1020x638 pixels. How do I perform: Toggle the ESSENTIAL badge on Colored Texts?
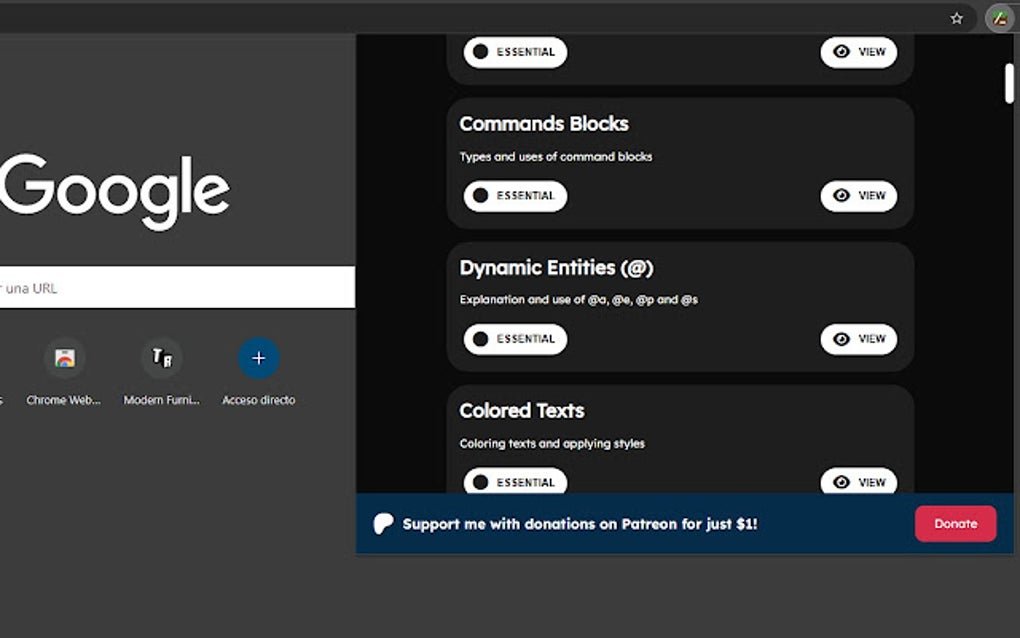click(x=514, y=482)
